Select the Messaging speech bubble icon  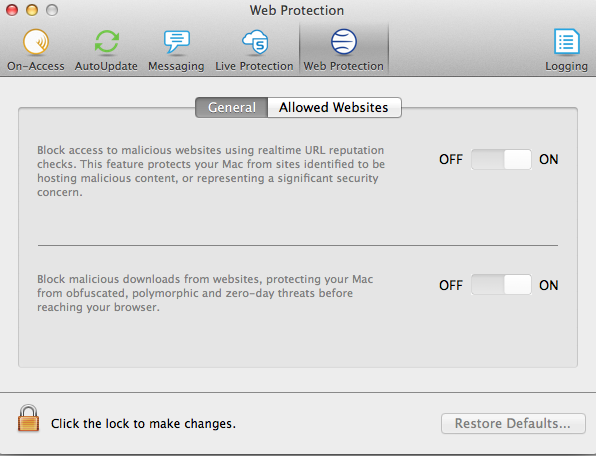(x=176, y=41)
